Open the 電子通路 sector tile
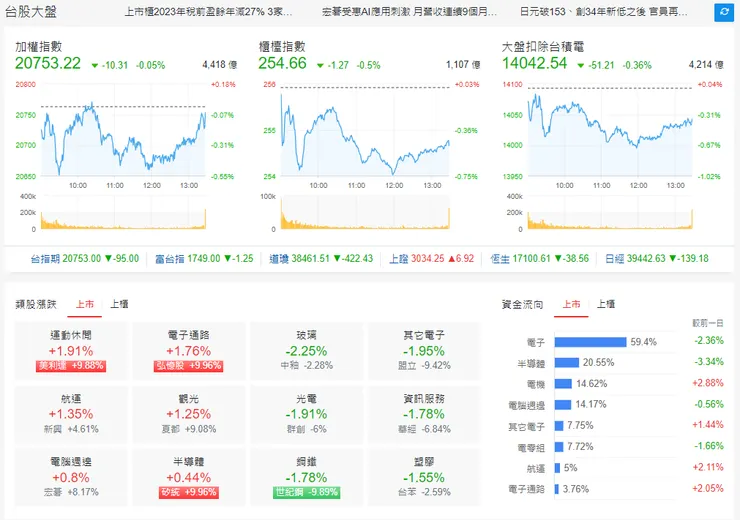Screen dimensions: 740x520 pyautogui.click(x=190, y=351)
